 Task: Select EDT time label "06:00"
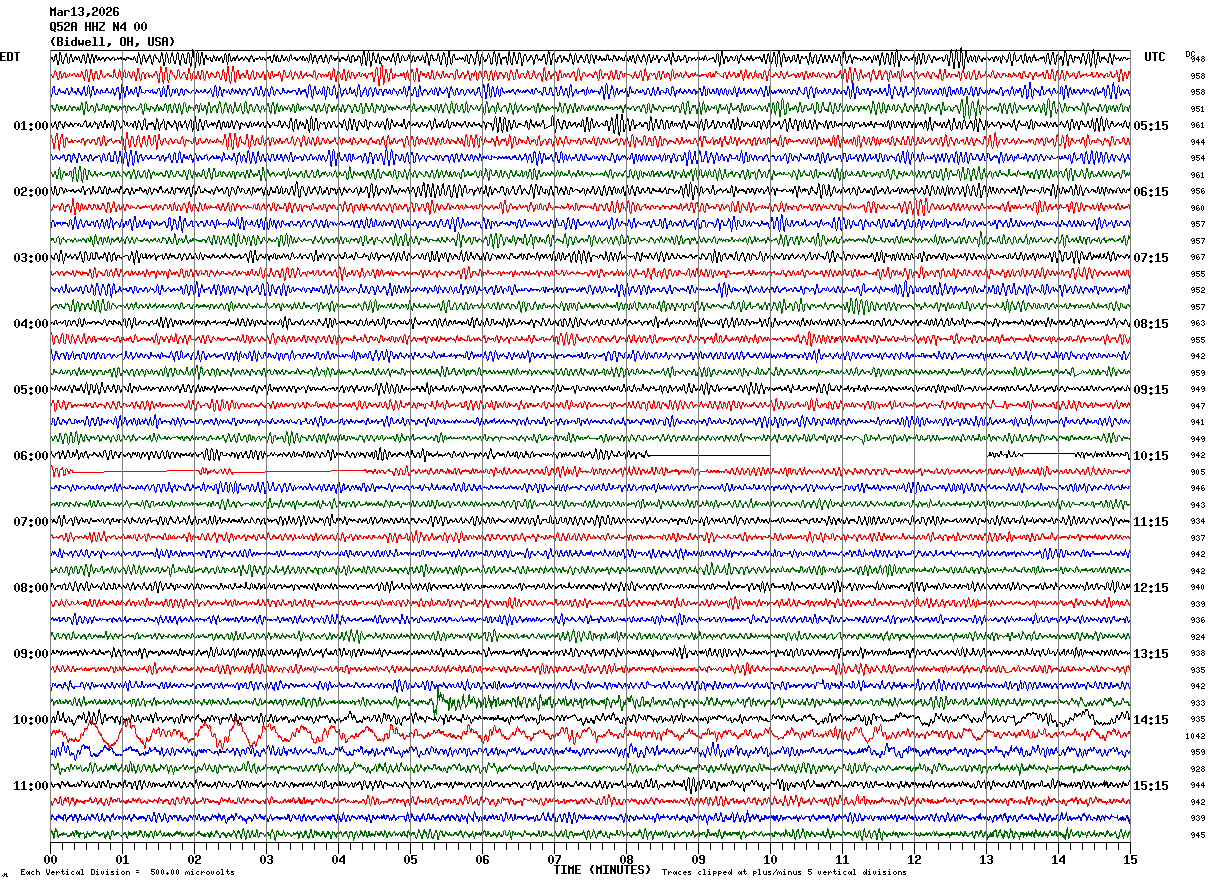click(31, 456)
